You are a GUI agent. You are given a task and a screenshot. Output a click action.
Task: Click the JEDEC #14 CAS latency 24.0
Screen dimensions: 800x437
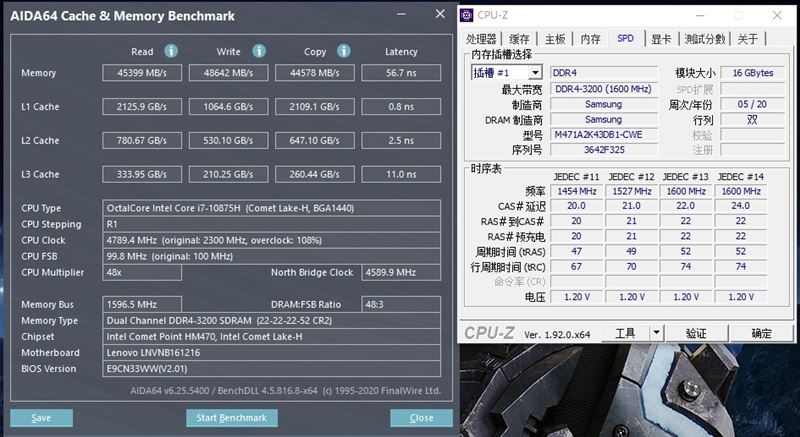(741, 205)
